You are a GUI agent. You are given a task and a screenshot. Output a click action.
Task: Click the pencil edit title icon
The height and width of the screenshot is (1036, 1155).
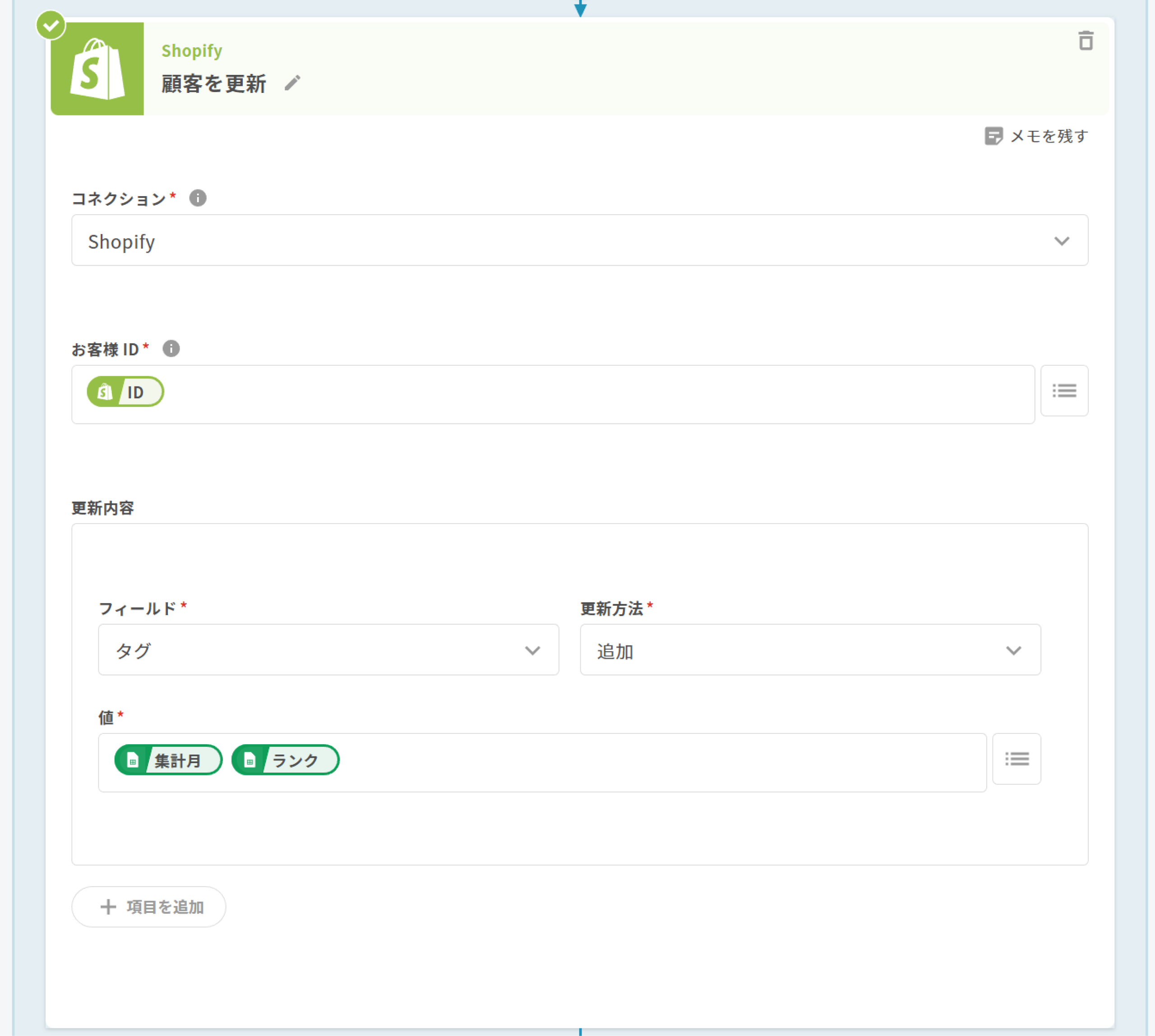coord(292,83)
